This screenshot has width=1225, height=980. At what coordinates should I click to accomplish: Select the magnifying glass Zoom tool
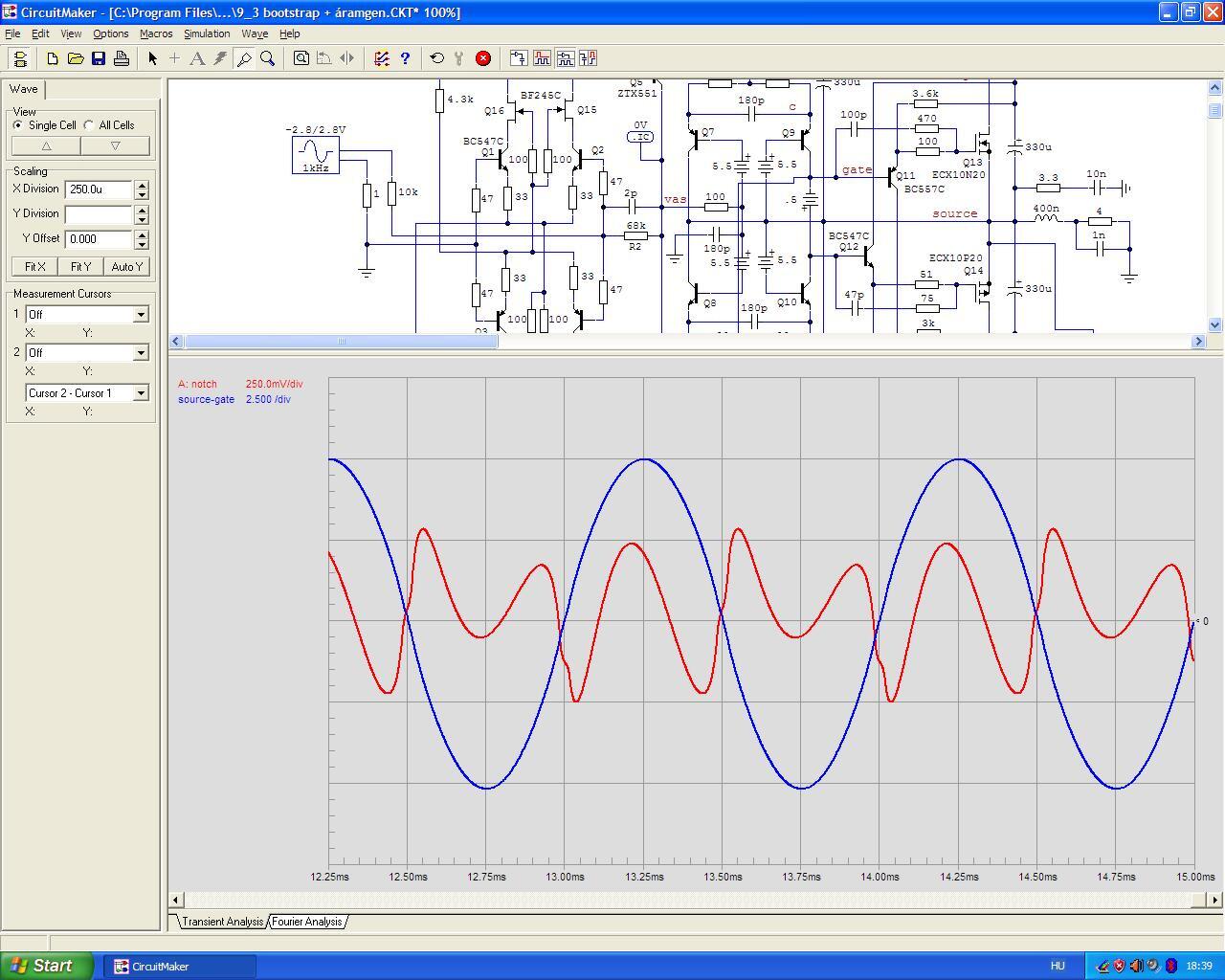268,58
